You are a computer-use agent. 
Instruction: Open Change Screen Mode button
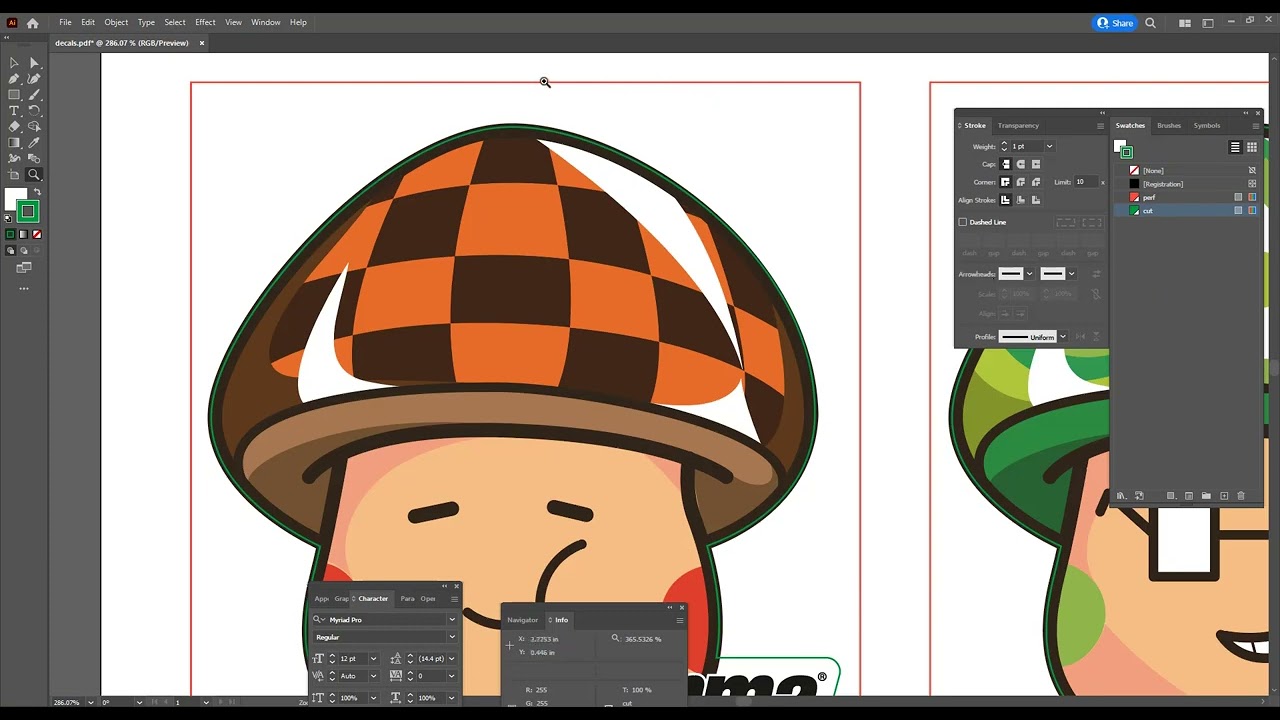24,268
